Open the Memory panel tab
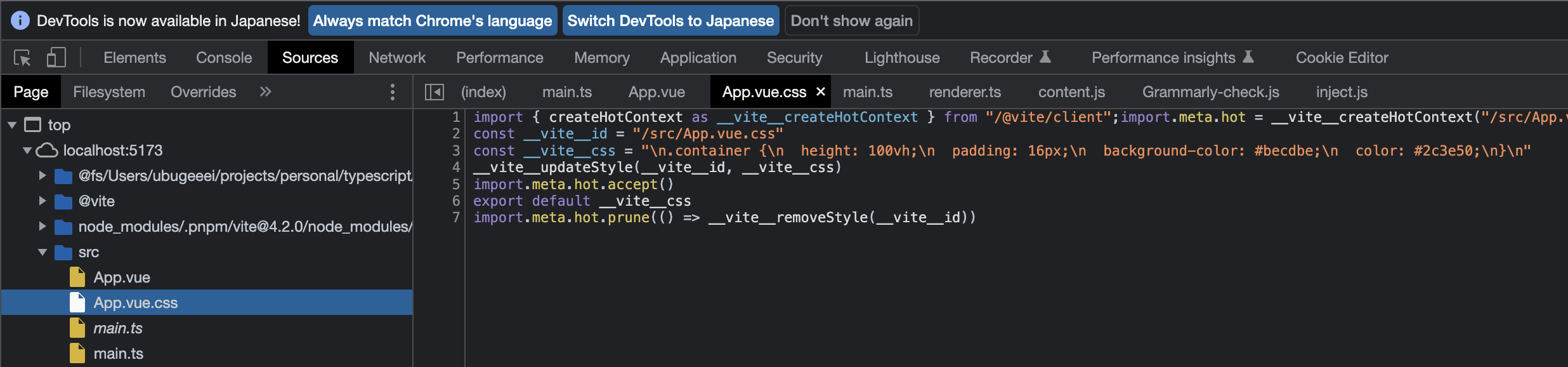The image size is (1568, 367). click(x=602, y=57)
